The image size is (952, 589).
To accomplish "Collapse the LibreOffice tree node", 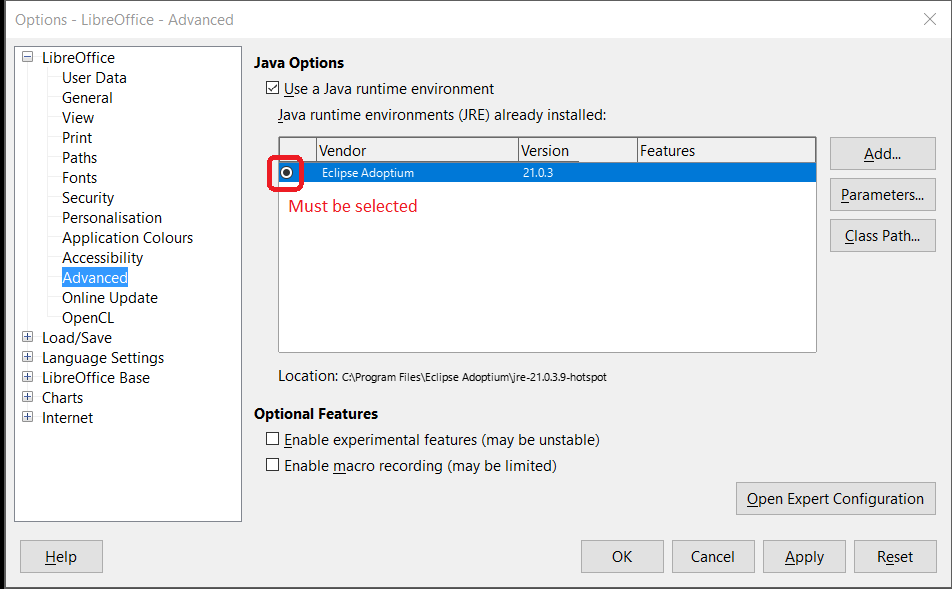I will point(27,57).
